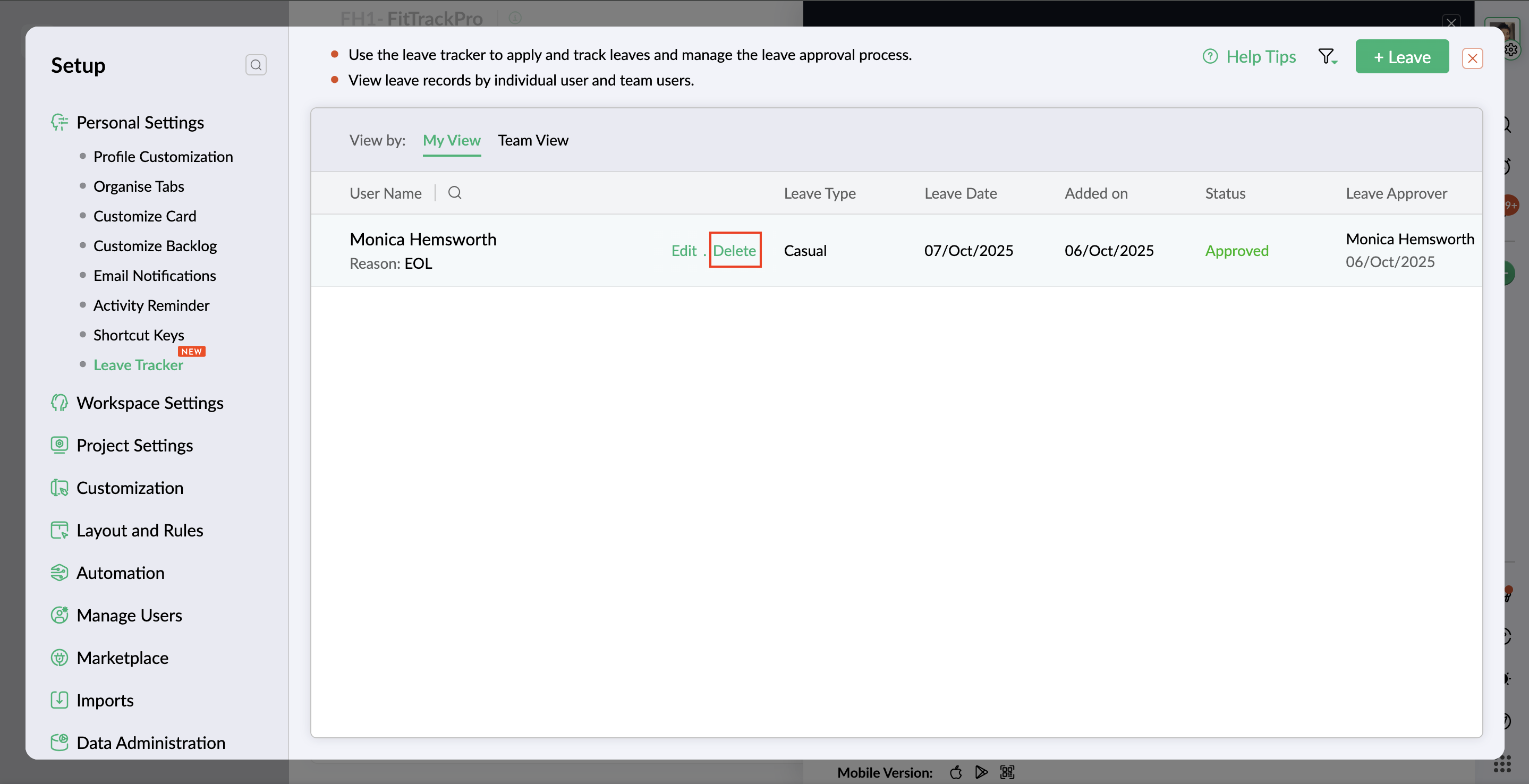1529x784 pixels.
Task: Delete Monica Hemsworth's leave record
Action: pyautogui.click(x=734, y=251)
